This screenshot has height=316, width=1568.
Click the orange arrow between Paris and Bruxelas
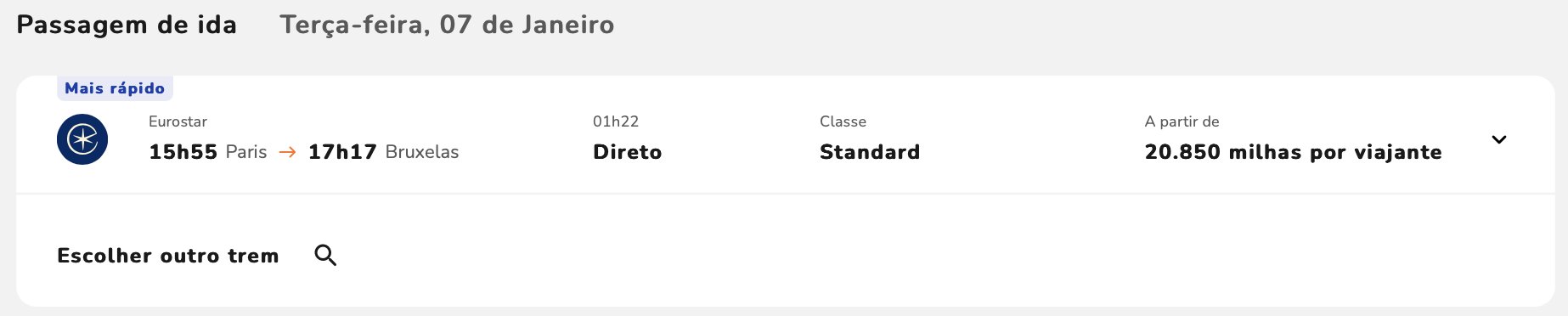coord(288,152)
